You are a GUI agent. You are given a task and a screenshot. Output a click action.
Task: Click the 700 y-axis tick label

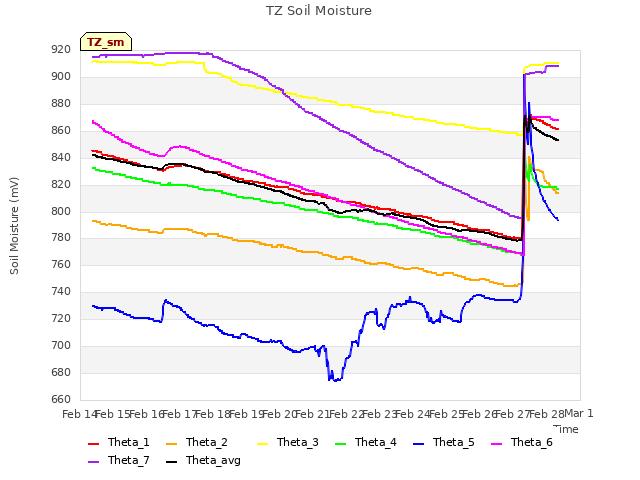pyautogui.click(x=61, y=345)
